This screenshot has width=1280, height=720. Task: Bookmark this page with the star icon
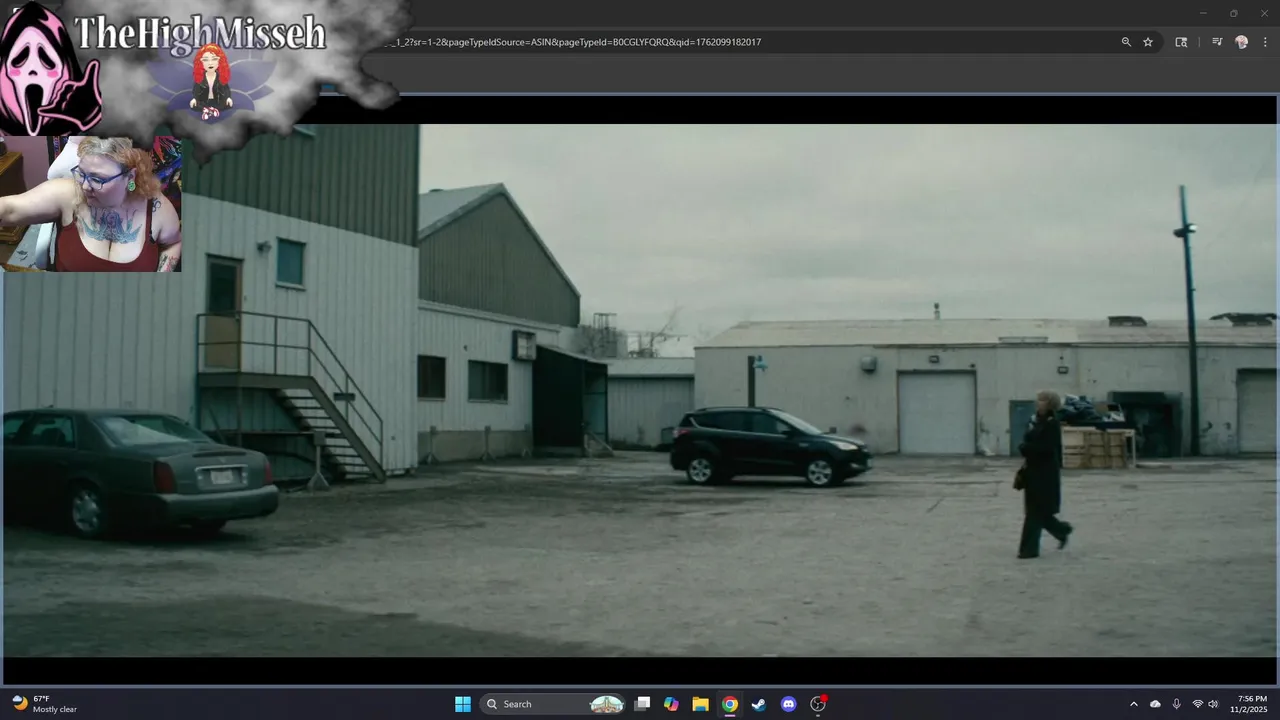[x=1148, y=42]
